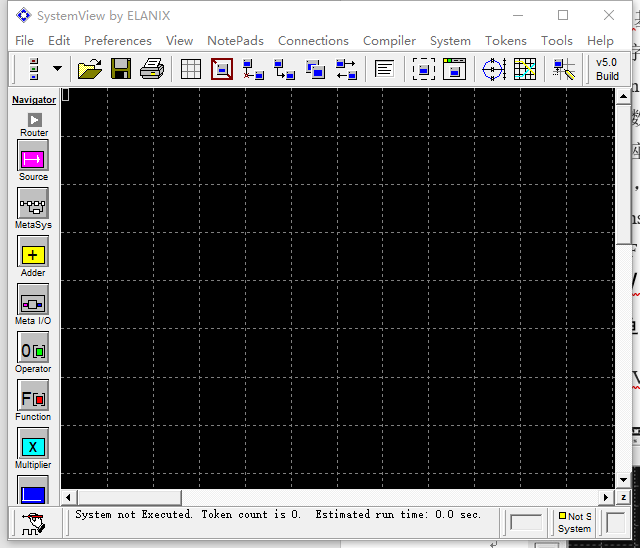The width and height of the screenshot is (640, 548).
Task: Click the Navigator heading label
Action: click(x=34, y=100)
